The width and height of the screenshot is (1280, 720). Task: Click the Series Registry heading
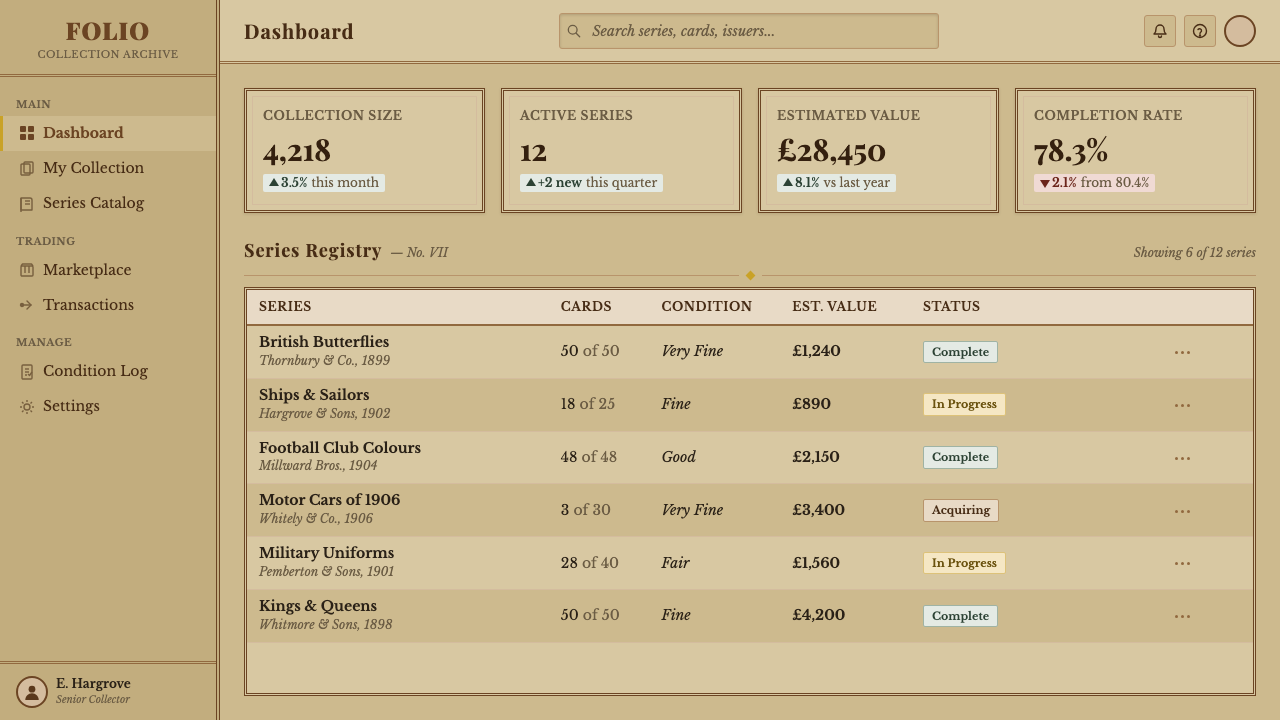point(312,251)
